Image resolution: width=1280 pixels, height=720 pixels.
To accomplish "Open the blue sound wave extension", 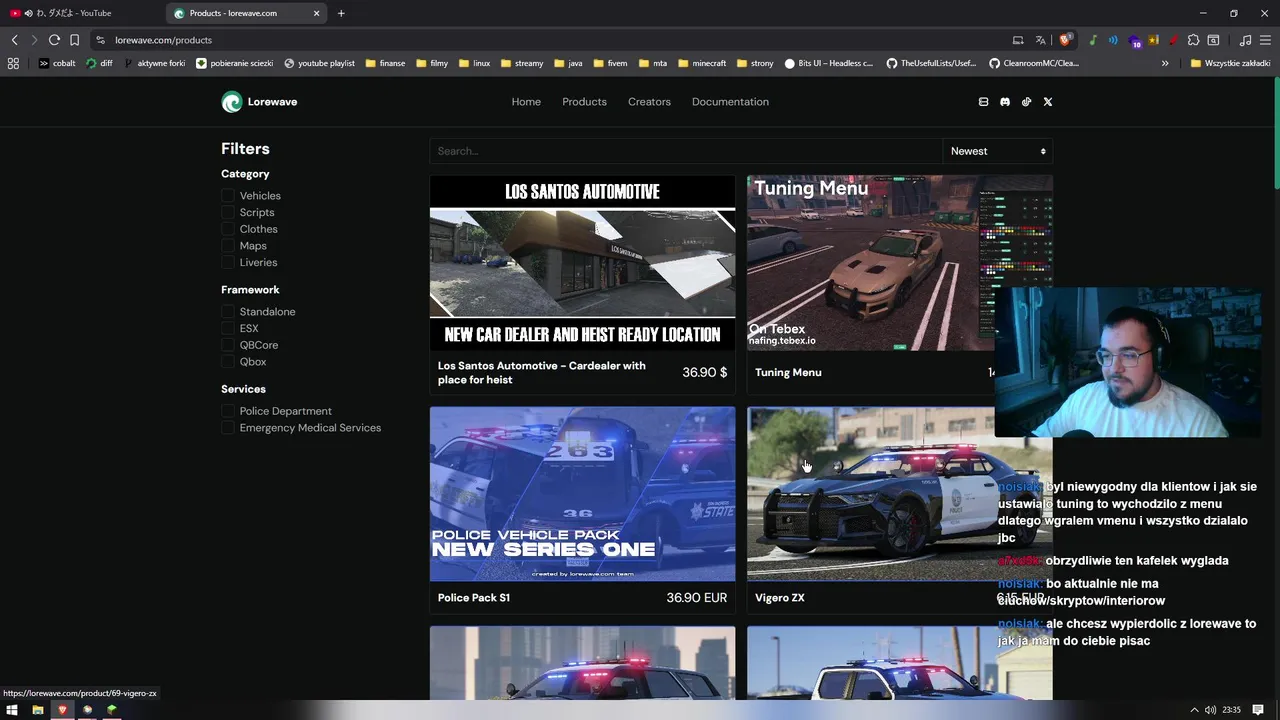I will (1113, 40).
